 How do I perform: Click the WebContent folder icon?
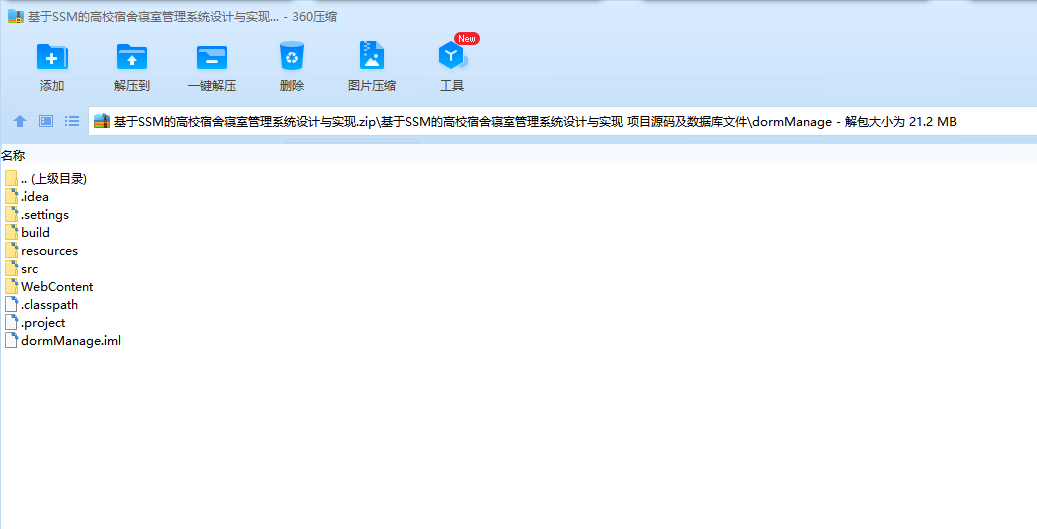pos(11,286)
